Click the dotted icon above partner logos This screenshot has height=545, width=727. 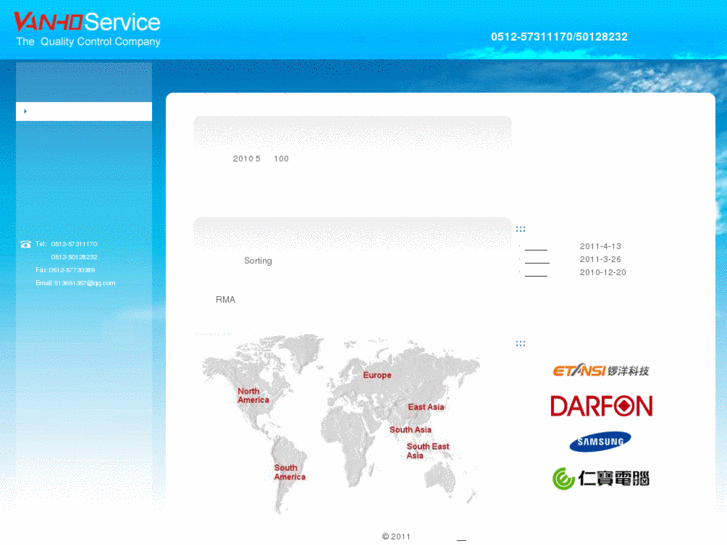[521, 344]
